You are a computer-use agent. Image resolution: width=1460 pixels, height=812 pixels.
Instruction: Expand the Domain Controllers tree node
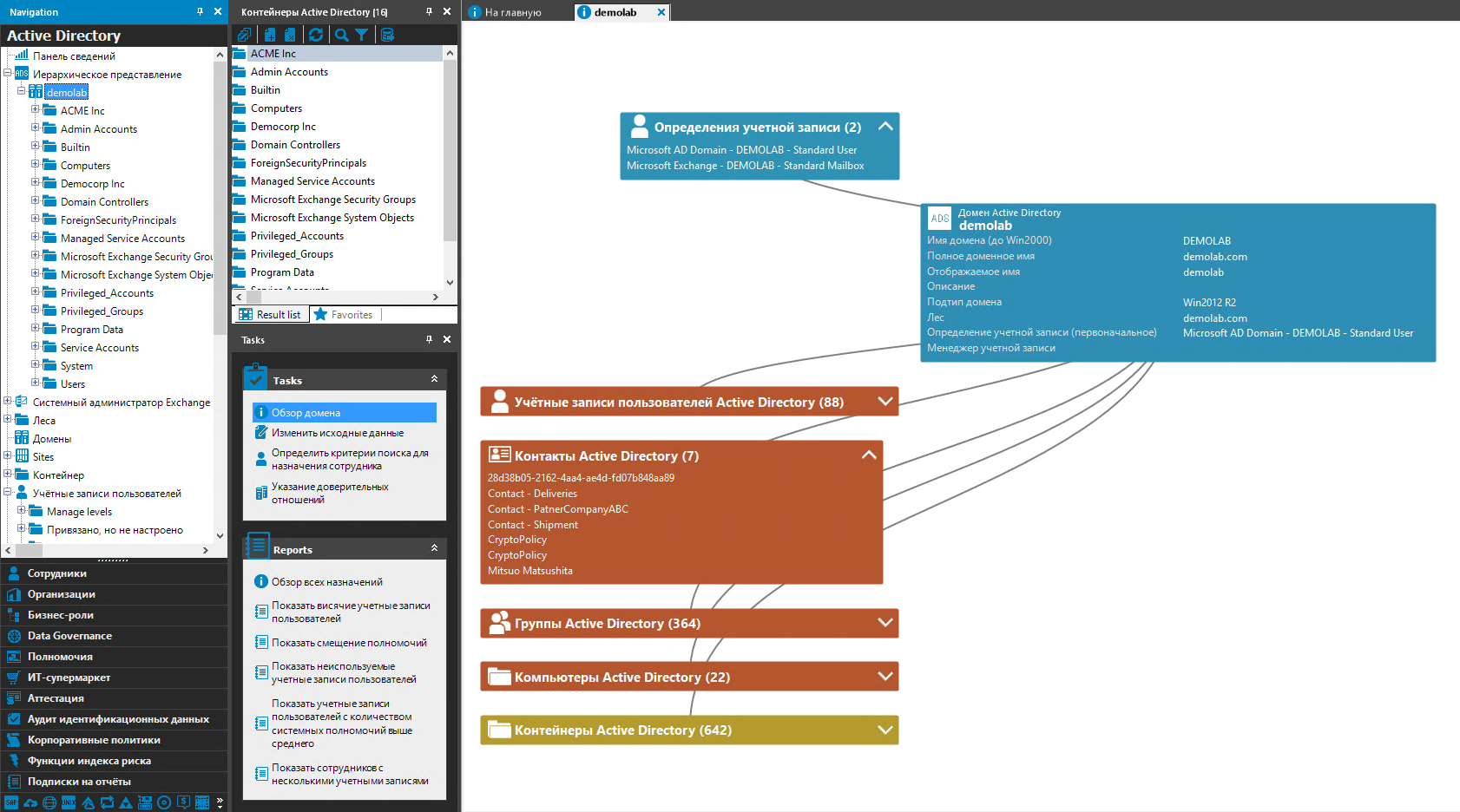click(36, 200)
